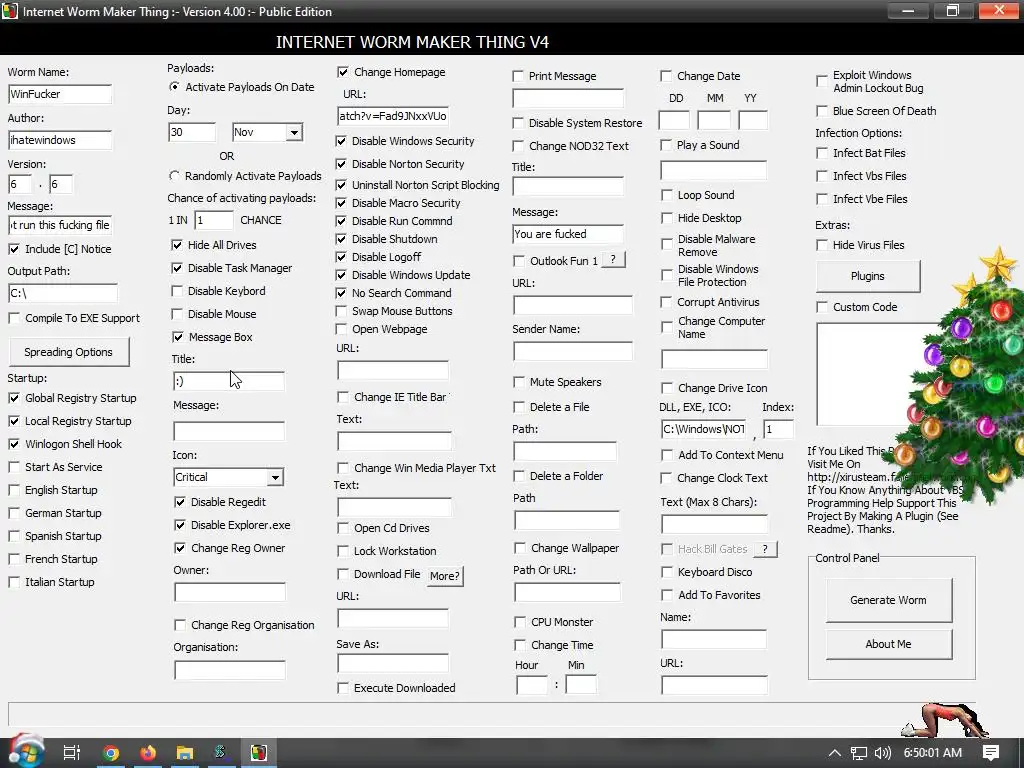Focus the drive icon Index field
The width and height of the screenshot is (1024, 768).
click(x=778, y=429)
